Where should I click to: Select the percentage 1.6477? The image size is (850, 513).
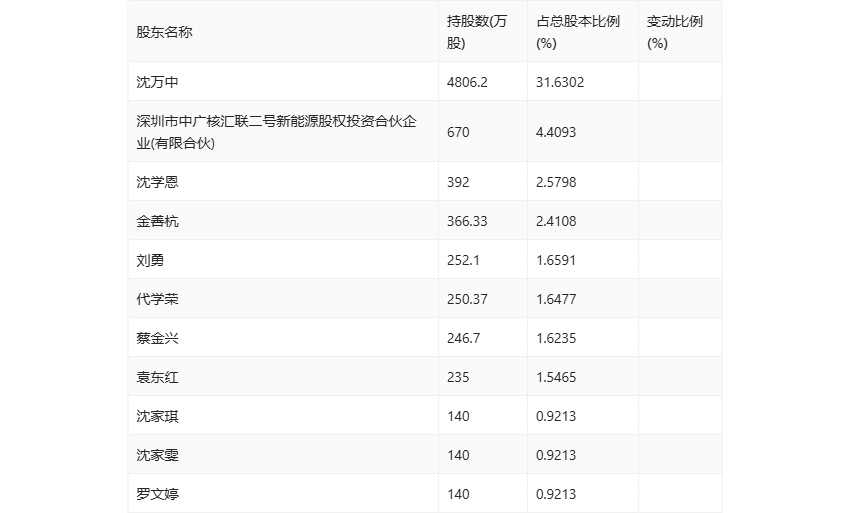pyautogui.click(x=556, y=299)
